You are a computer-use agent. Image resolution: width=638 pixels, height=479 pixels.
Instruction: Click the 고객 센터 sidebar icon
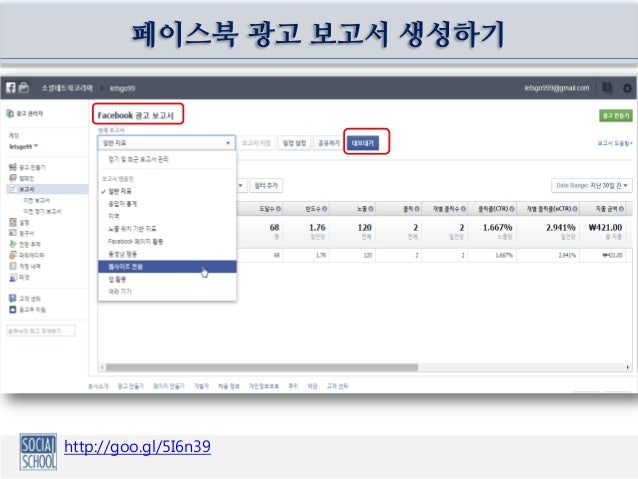(13, 298)
